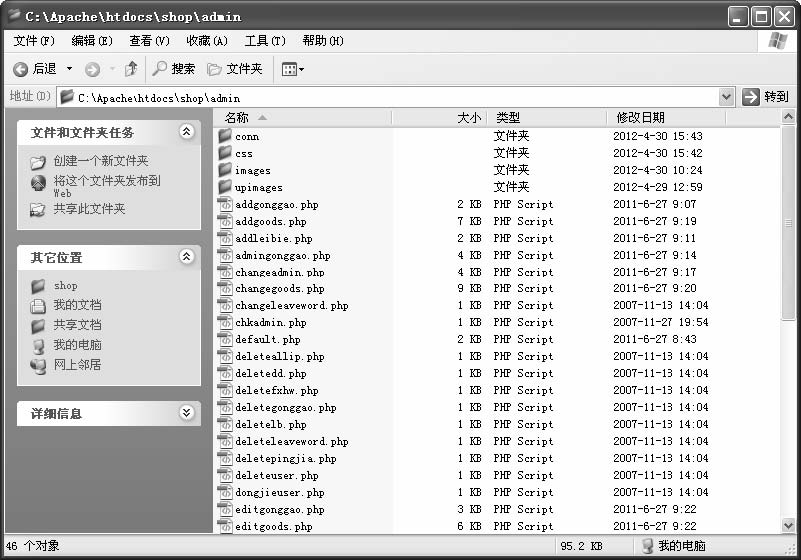Screen dimensions: 801x560
Task: Click inside the address path field
Action: [x=388, y=97]
